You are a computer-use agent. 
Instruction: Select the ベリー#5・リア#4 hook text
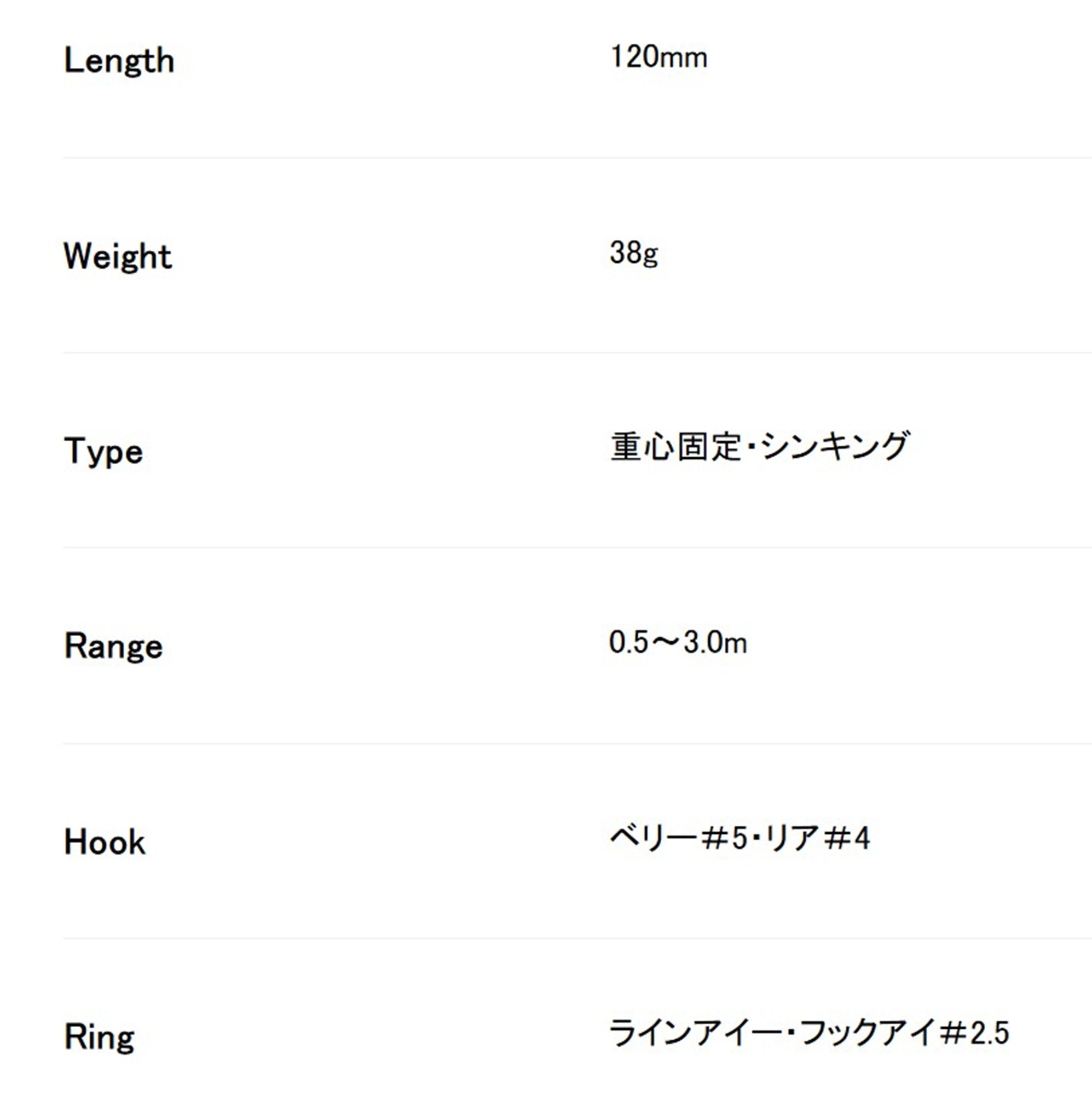pyautogui.click(x=739, y=838)
